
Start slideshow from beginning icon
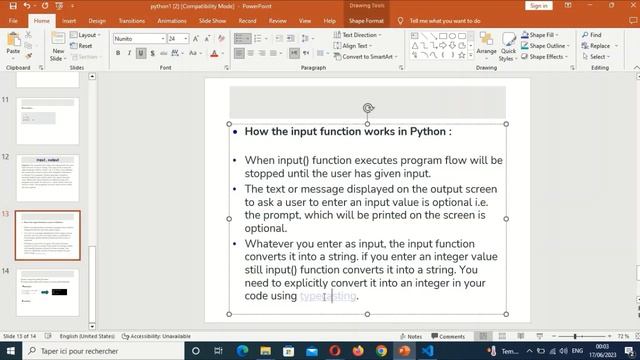pyautogui.click(x=59, y=6)
